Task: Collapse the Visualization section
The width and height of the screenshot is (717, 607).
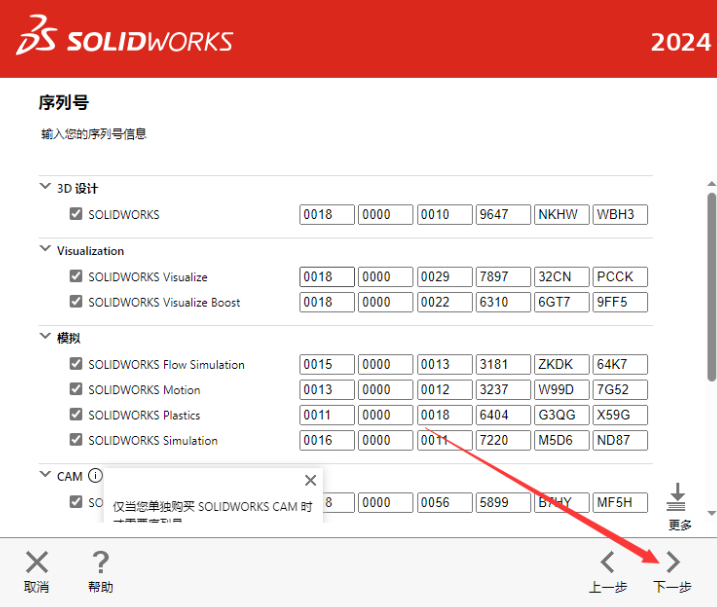Action: [x=44, y=250]
